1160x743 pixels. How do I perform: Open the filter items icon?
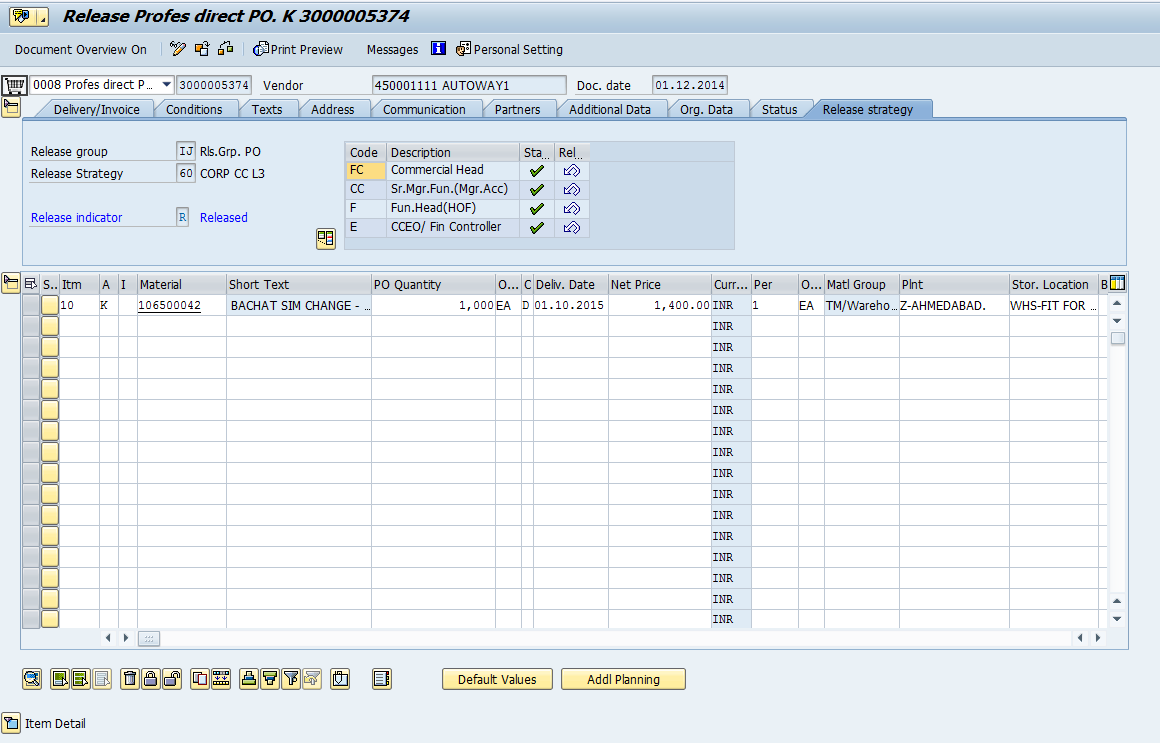pyautogui.click(x=290, y=679)
